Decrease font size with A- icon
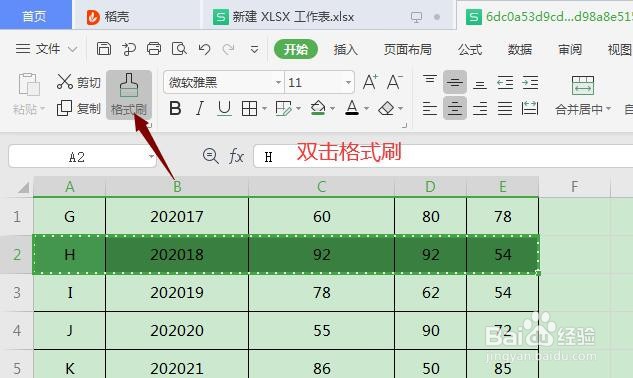633x378 pixels. pos(394,82)
